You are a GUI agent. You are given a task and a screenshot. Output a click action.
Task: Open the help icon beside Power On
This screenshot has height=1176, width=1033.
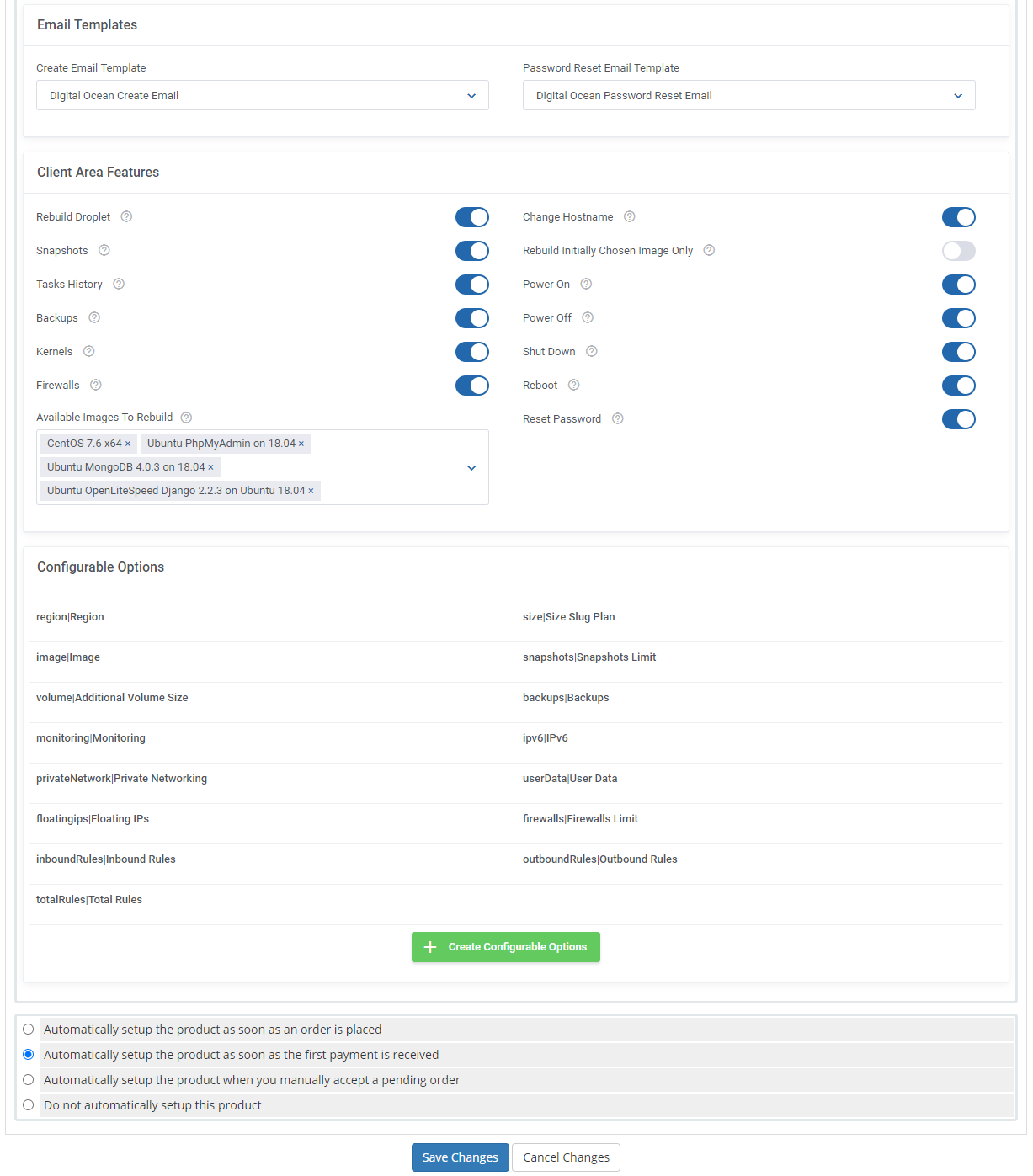pyautogui.click(x=586, y=284)
